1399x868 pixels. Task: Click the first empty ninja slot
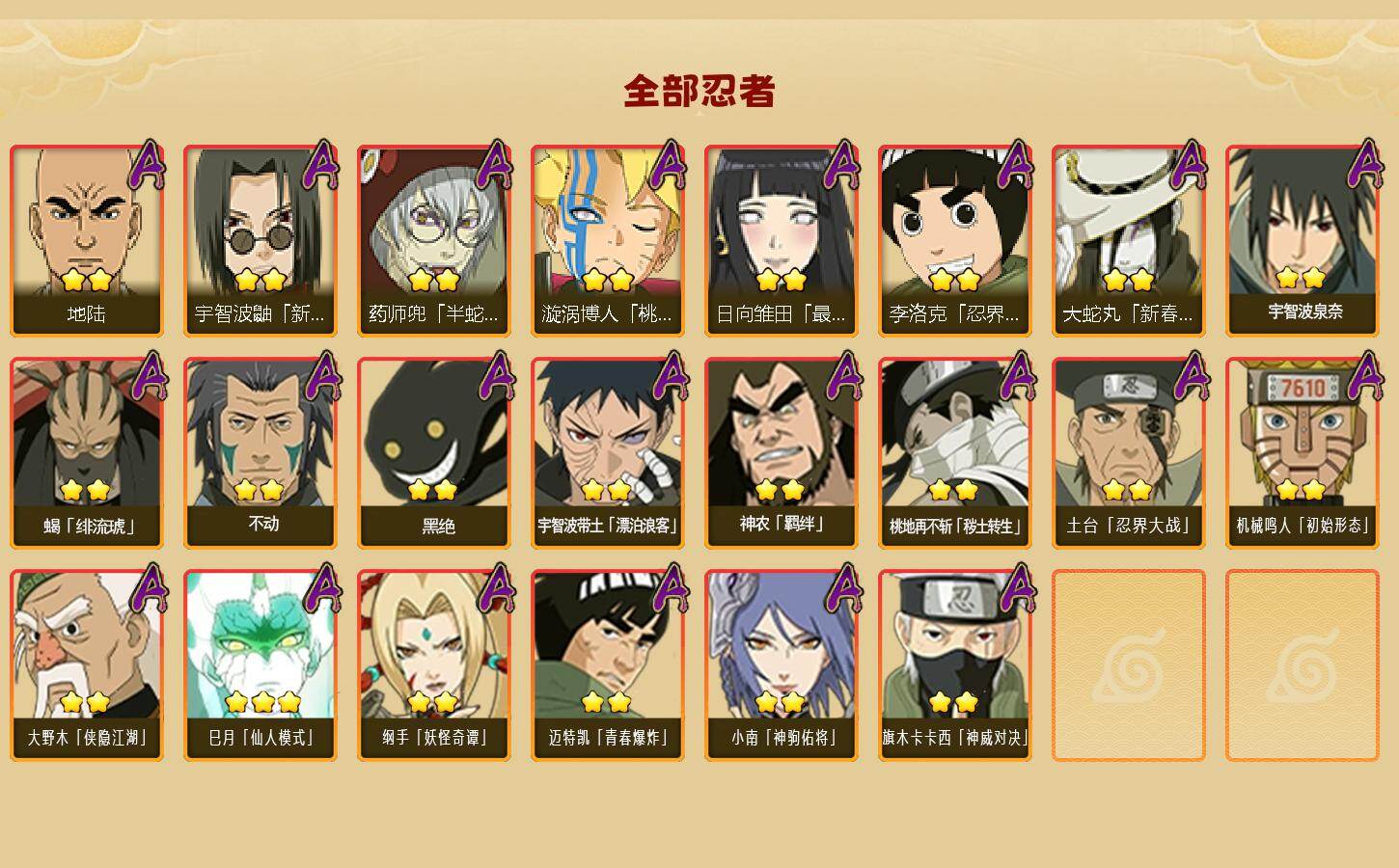1129,665
